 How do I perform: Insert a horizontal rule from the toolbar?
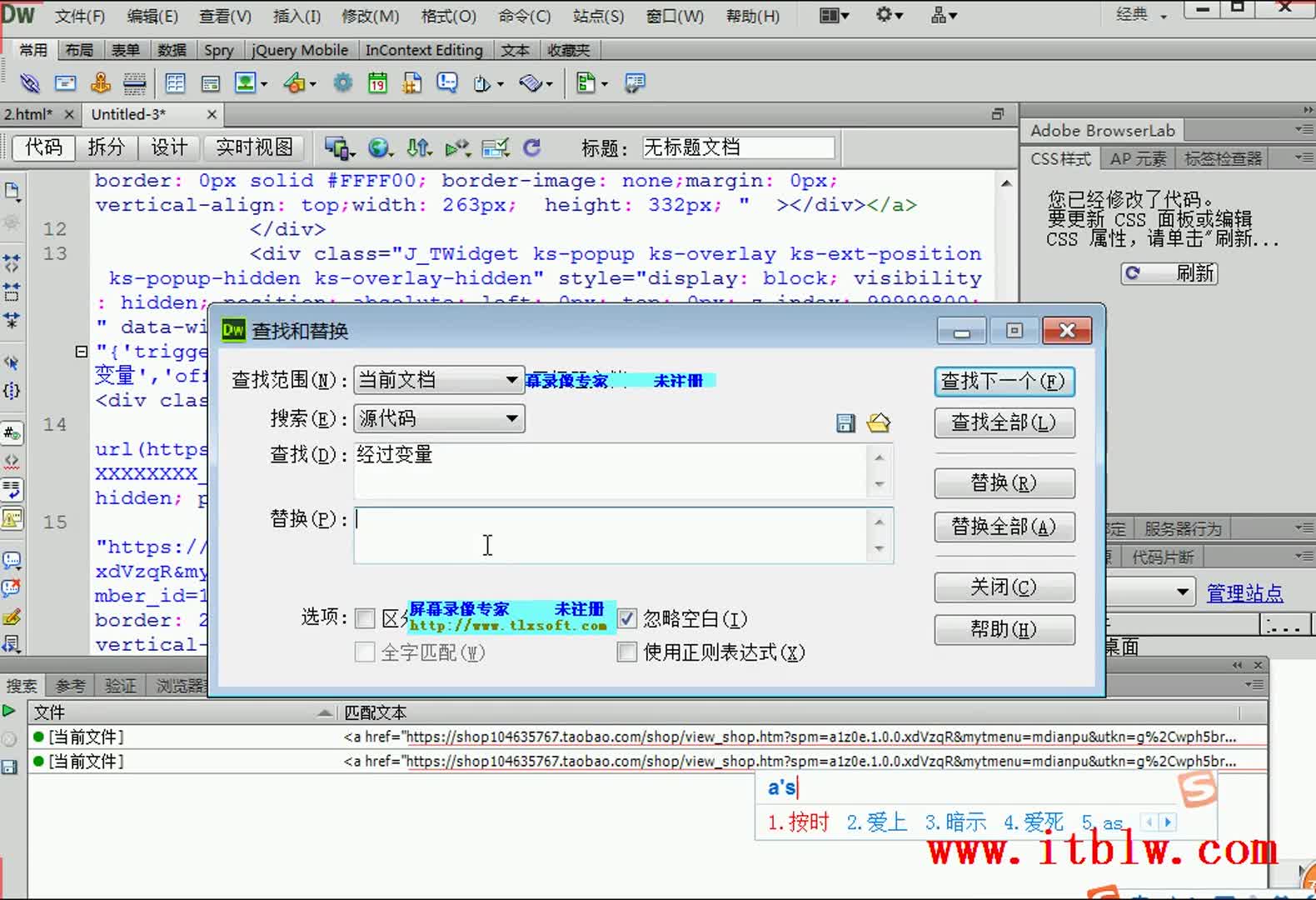134,83
